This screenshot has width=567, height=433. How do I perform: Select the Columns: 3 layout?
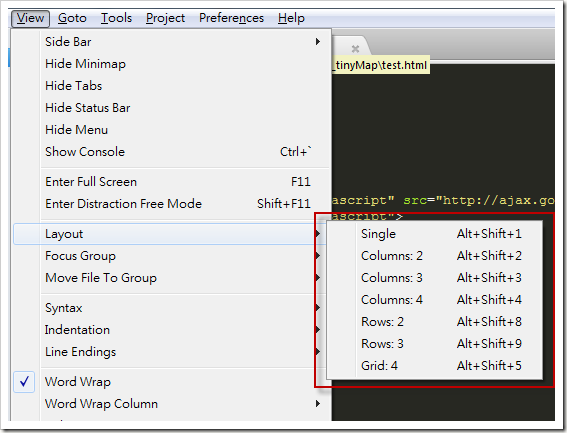[434, 278]
